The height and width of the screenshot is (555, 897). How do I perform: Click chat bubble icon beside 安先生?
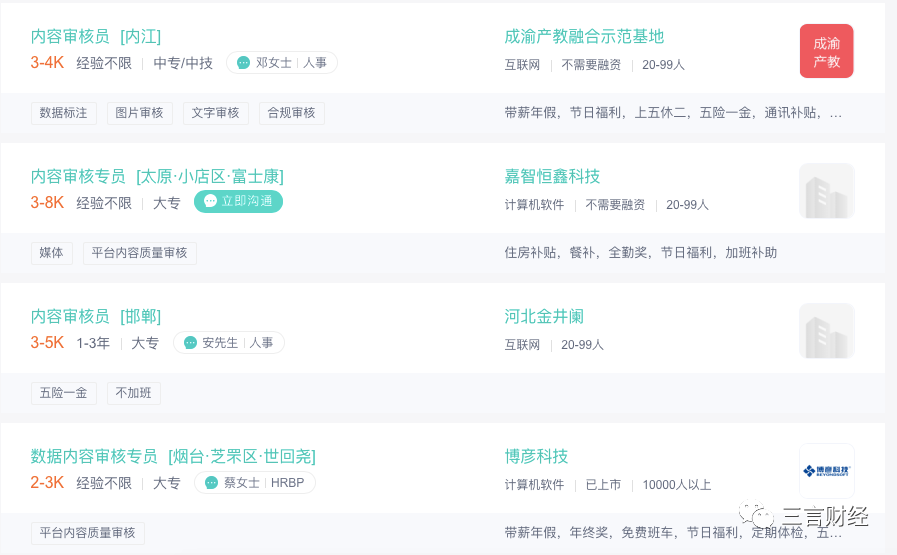point(190,343)
